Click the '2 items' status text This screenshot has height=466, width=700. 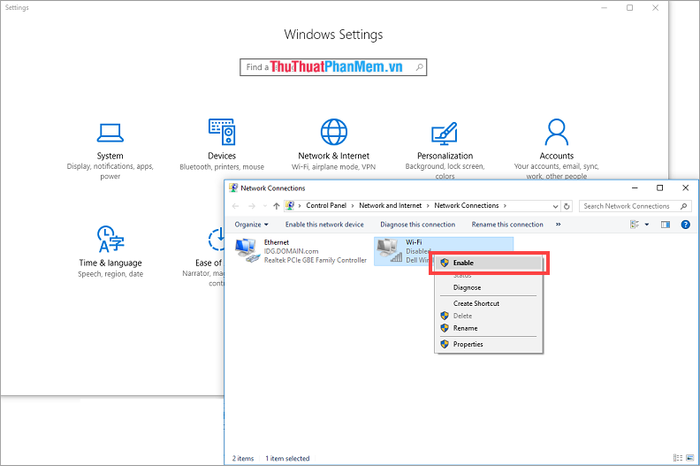[243, 458]
